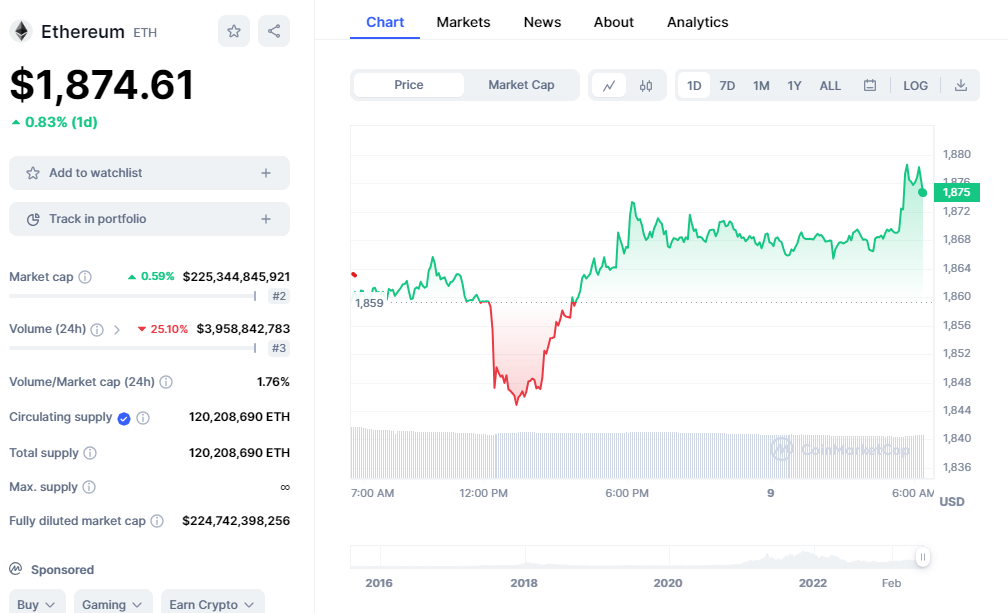Click the Sponsored CoinMarketCap icon

pos(15,569)
